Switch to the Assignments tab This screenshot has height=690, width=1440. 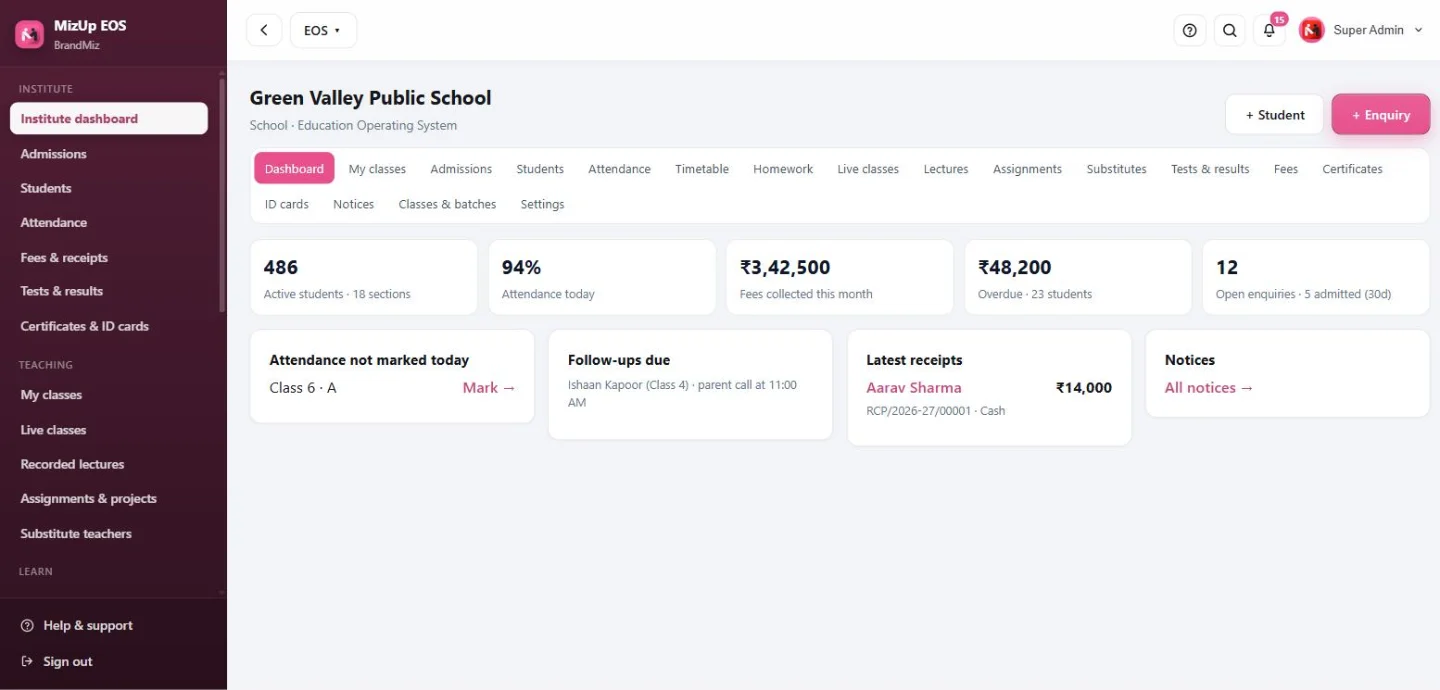click(1027, 169)
